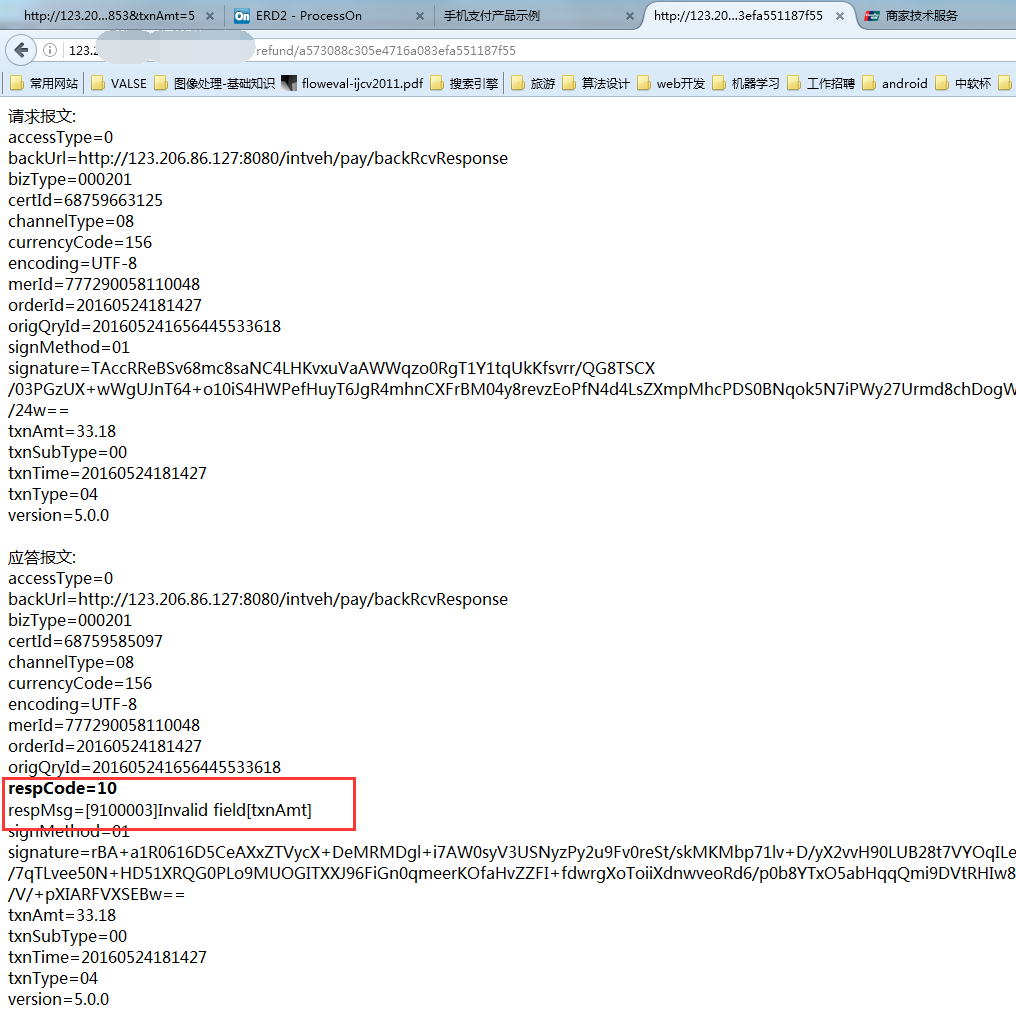Close the first txnAmt=5 tab
Image resolution: width=1016 pixels, height=1019 pixels.
(x=210, y=16)
